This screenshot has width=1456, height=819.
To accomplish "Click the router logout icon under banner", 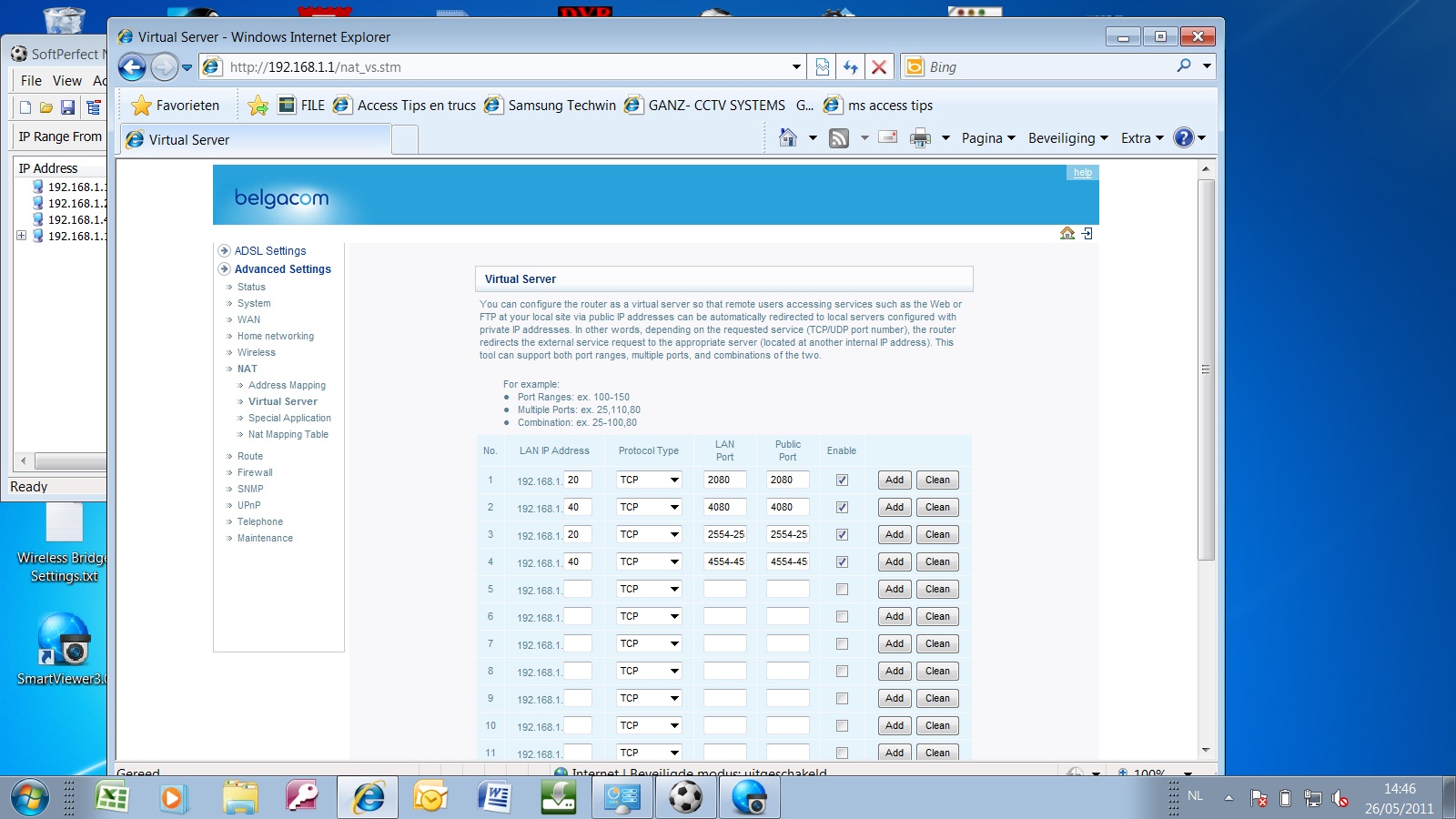I will (1087, 234).
